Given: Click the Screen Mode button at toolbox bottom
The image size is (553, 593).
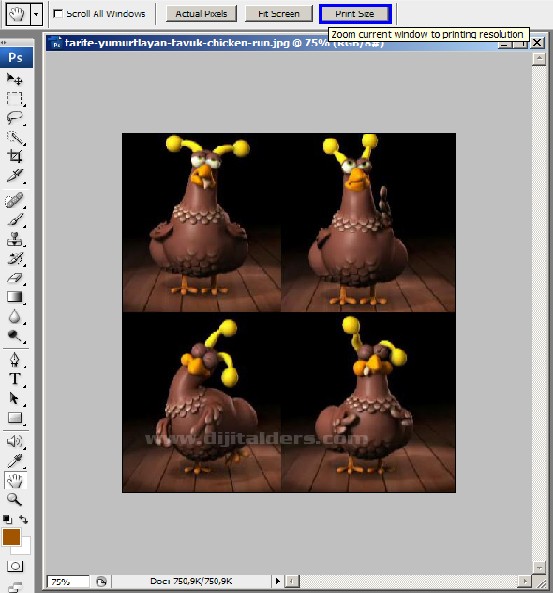Looking at the screenshot, I should point(15,587).
